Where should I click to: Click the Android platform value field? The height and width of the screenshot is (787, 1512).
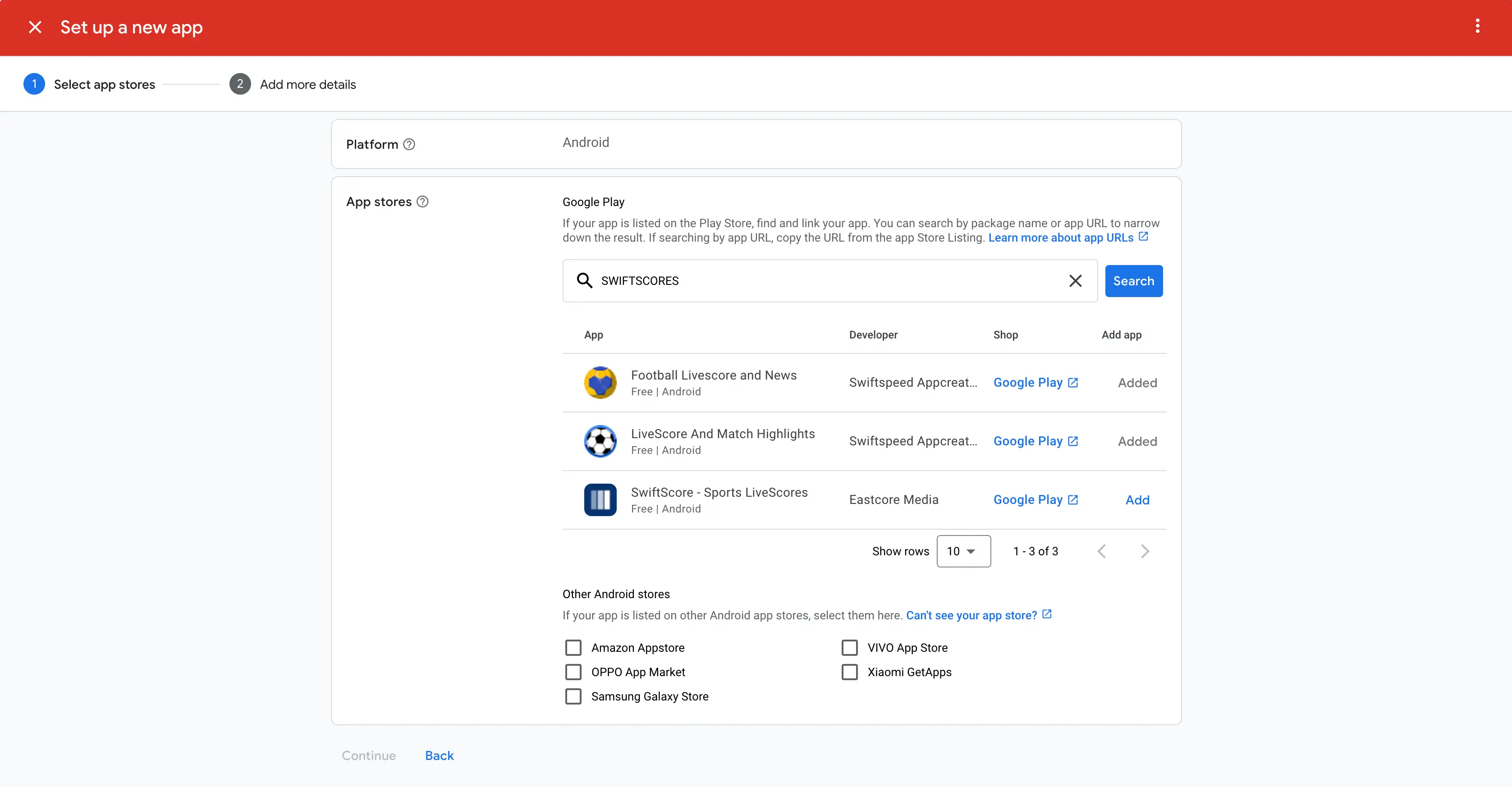coord(586,142)
